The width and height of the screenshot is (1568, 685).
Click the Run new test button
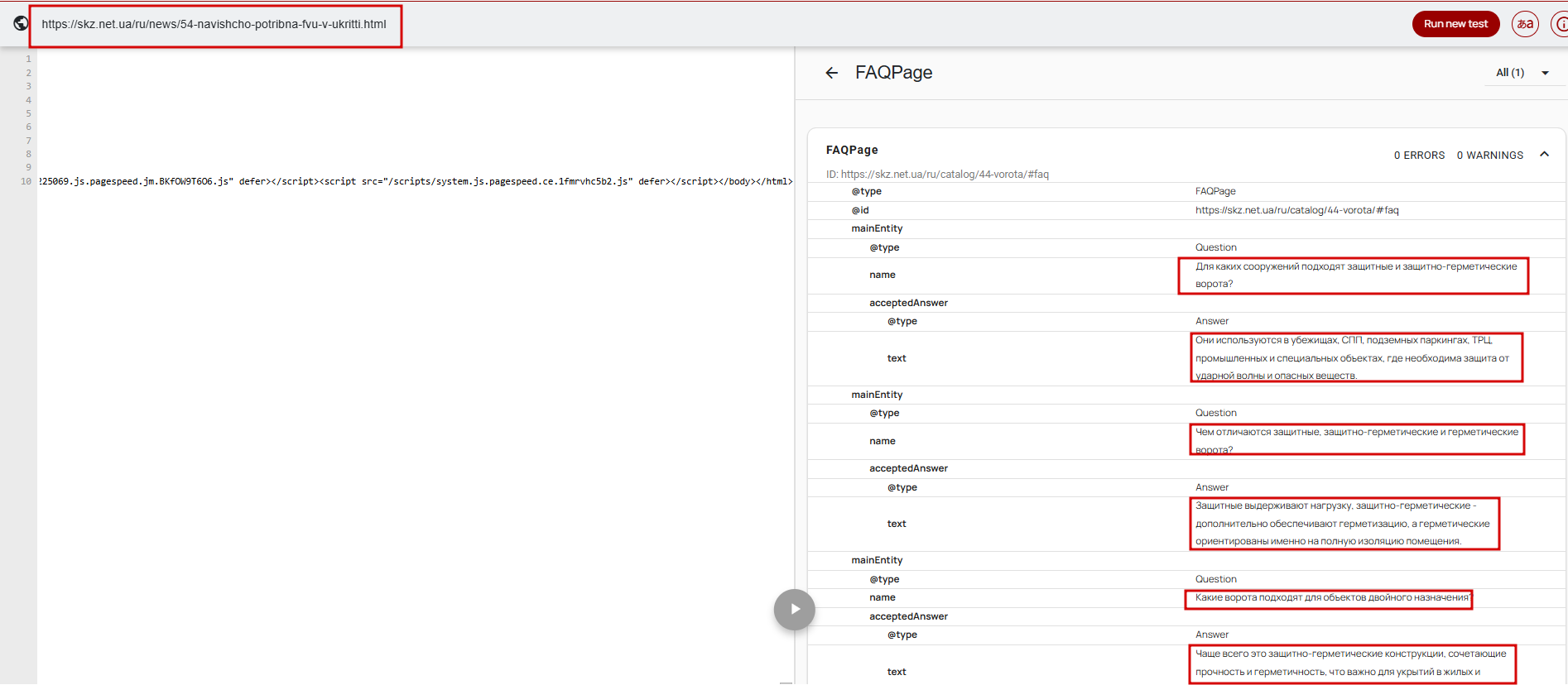click(x=1455, y=24)
